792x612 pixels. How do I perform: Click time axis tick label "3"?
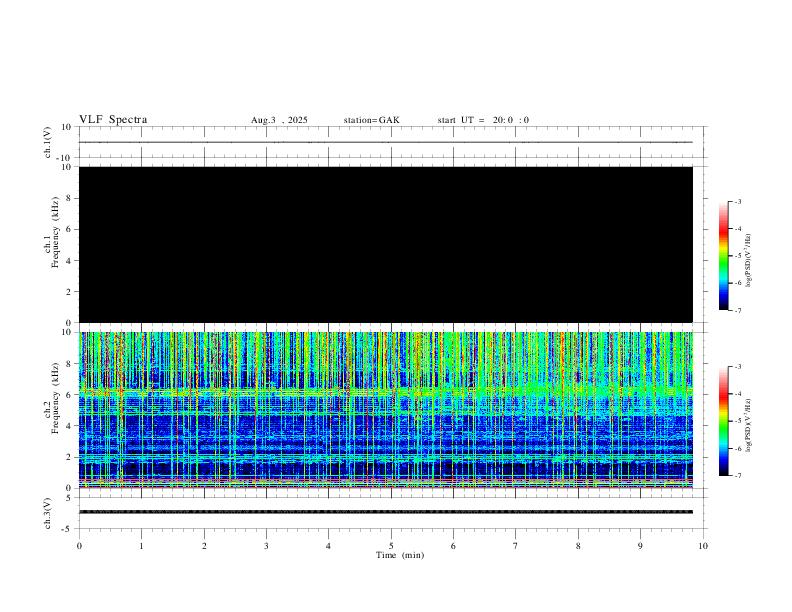point(266,546)
